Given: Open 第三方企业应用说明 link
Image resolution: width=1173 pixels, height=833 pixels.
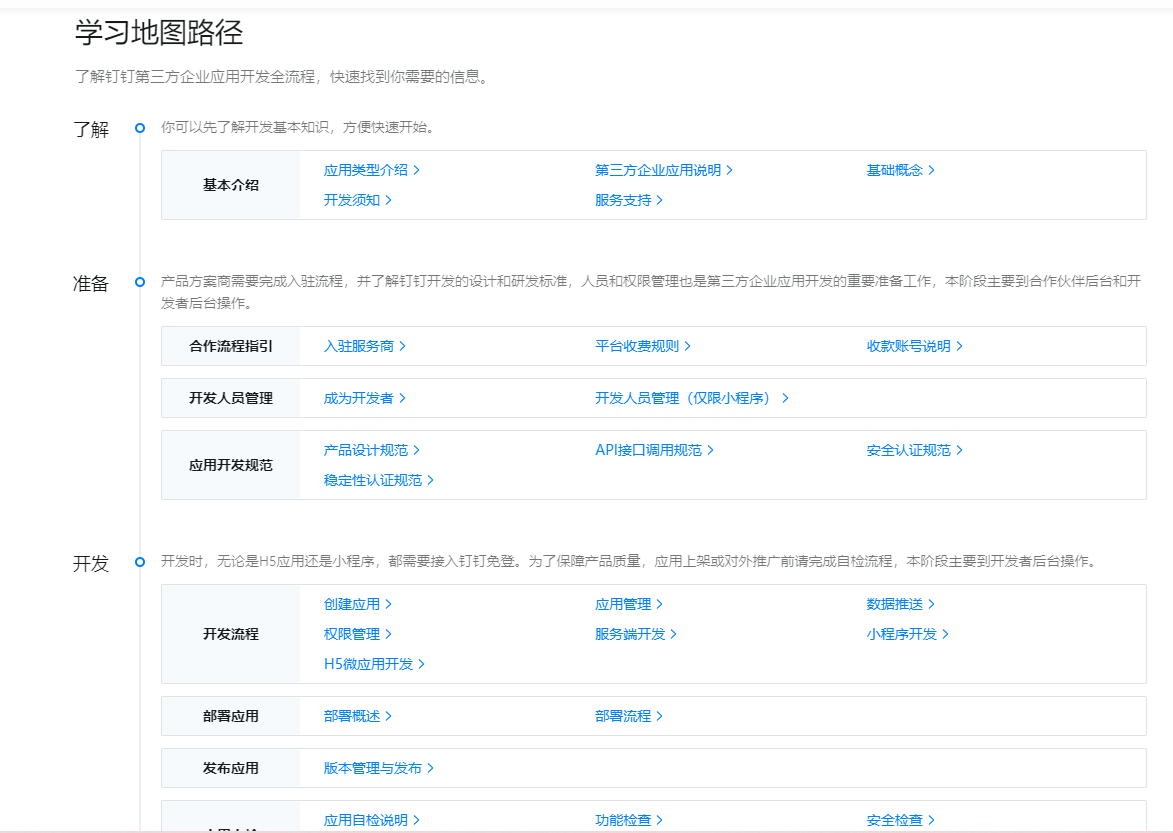Looking at the screenshot, I should point(664,170).
